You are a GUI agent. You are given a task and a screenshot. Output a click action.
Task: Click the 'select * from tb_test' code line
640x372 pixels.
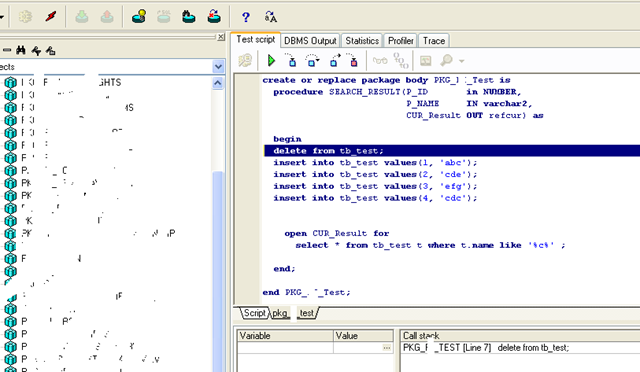tap(430, 245)
